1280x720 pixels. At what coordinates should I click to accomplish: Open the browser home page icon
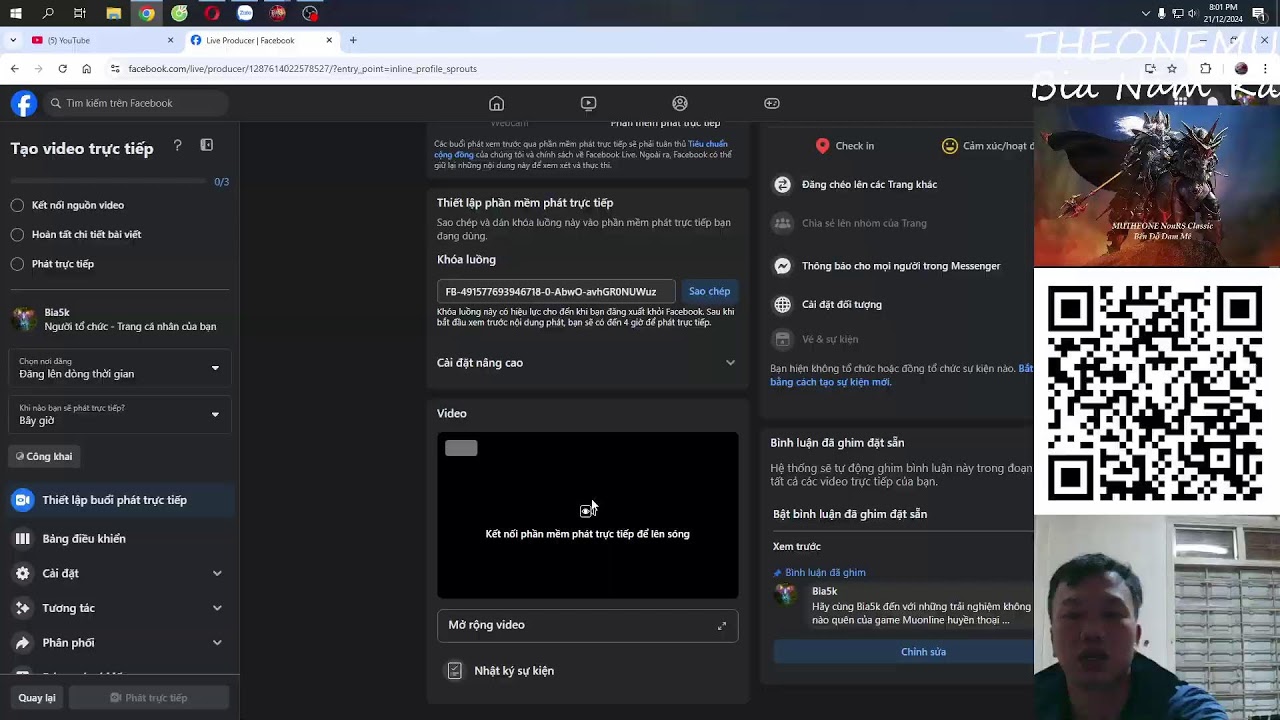click(87, 69)
